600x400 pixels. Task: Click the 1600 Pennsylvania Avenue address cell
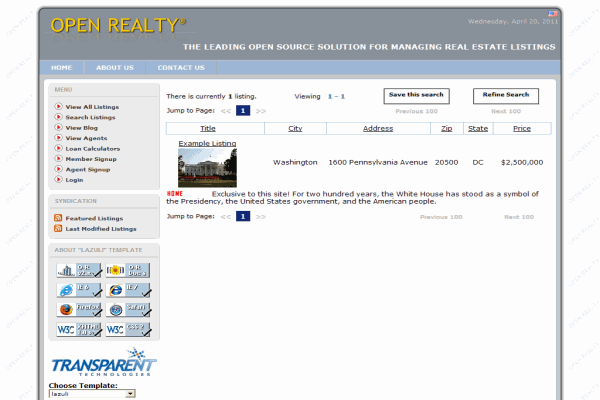(x=378, y=162)
